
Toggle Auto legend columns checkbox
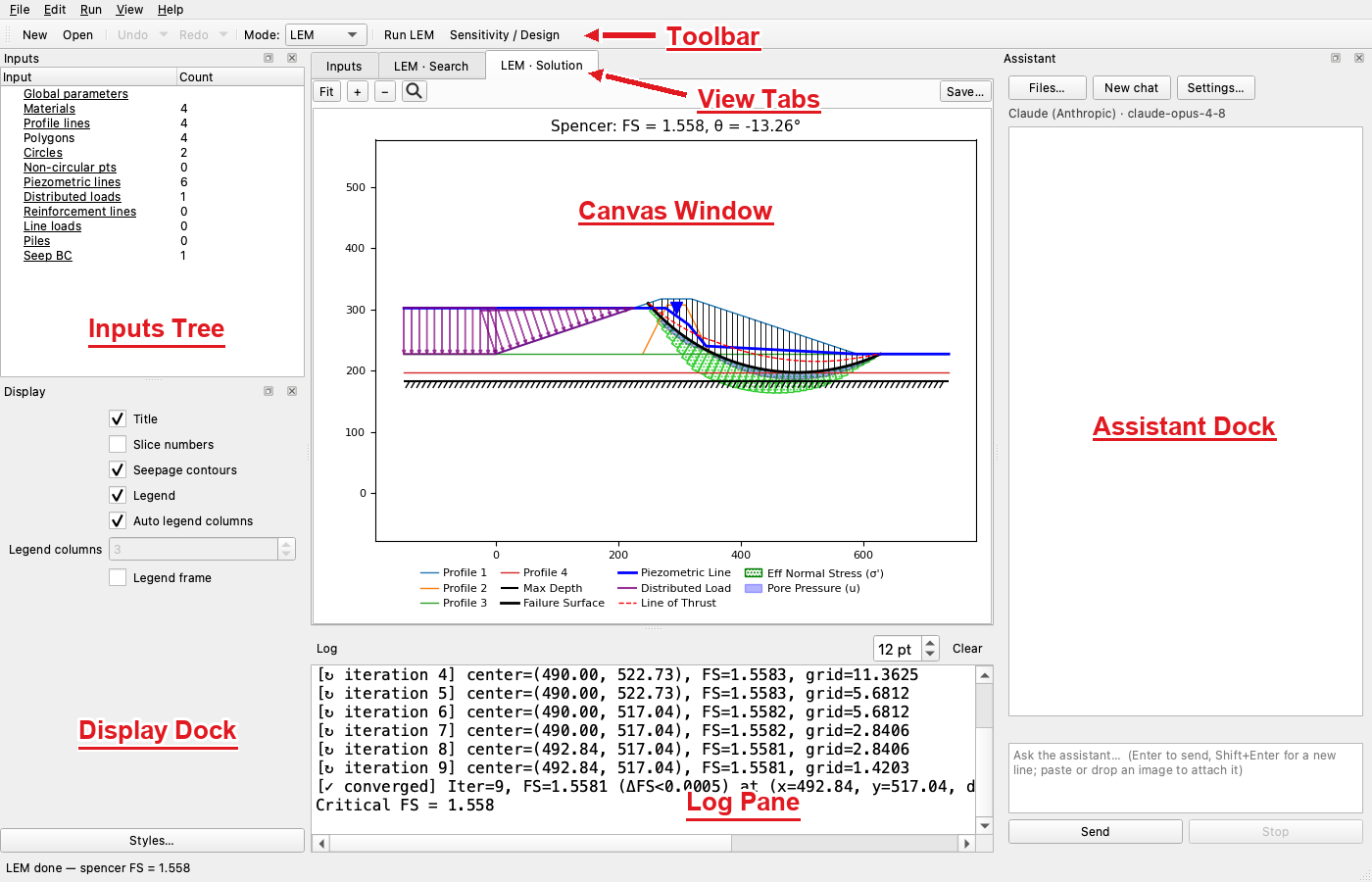point(118,520)
